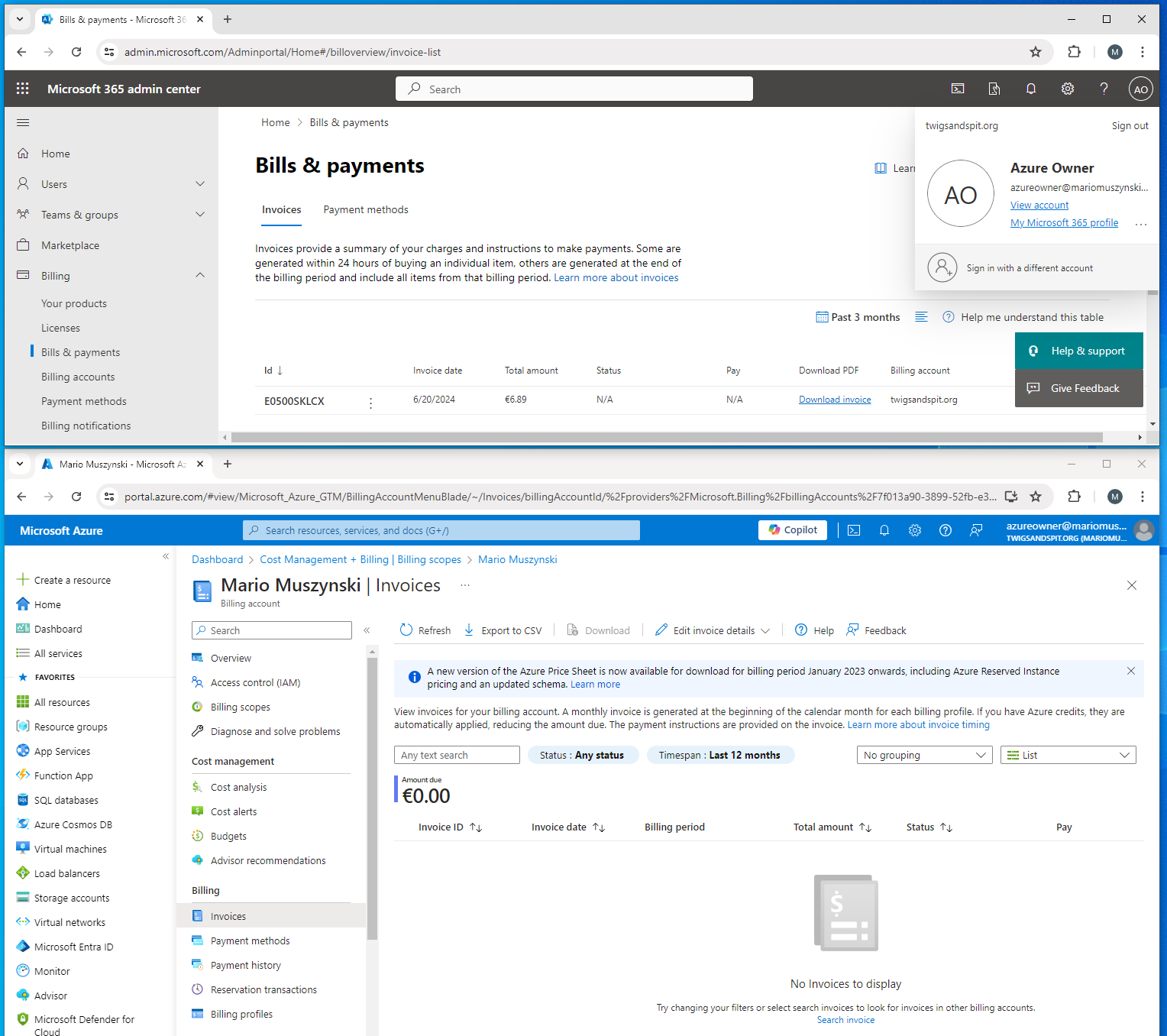The width and height of the screenshot is (1167, 1036).
Task: Open Virtual machines in Azure favorites
Action: (x=70, y=849)
